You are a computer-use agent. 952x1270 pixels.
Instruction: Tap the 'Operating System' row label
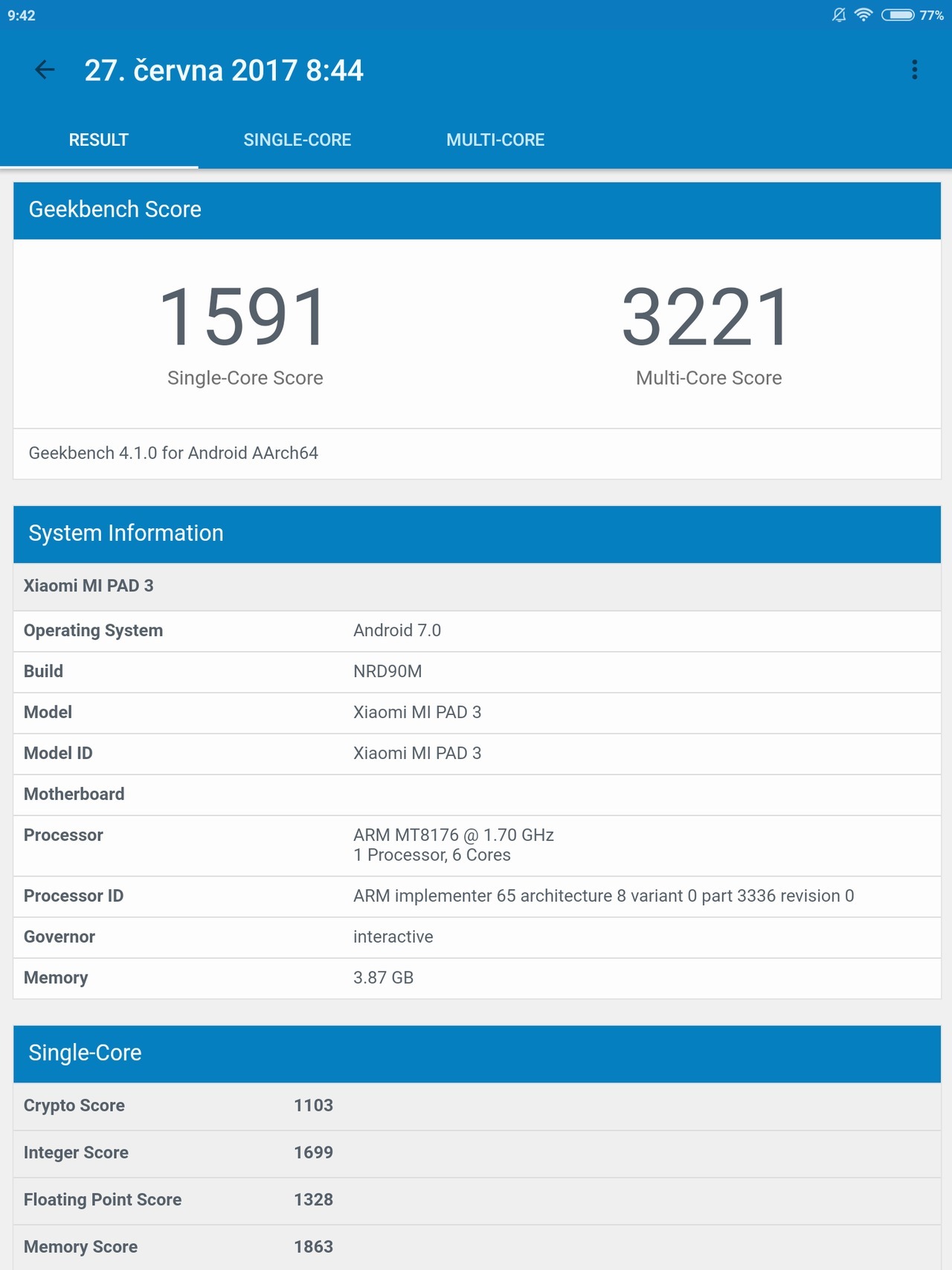(93, 631)
